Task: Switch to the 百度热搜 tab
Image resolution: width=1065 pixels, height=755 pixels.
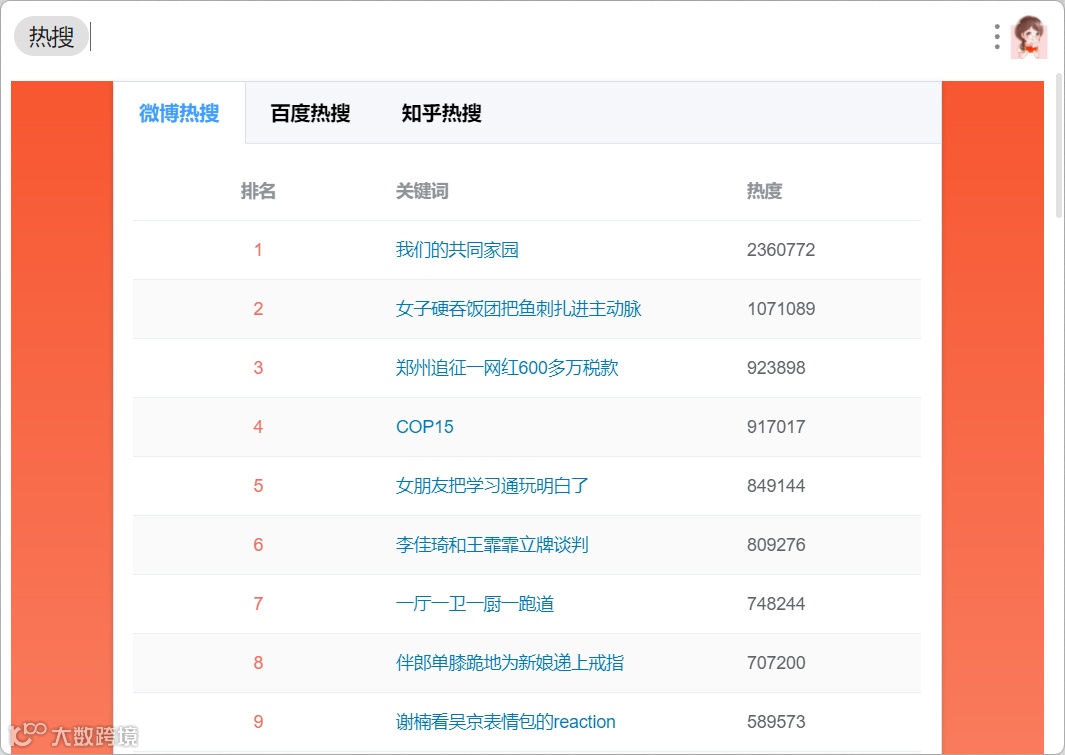Action: click(x=310, y=113)
